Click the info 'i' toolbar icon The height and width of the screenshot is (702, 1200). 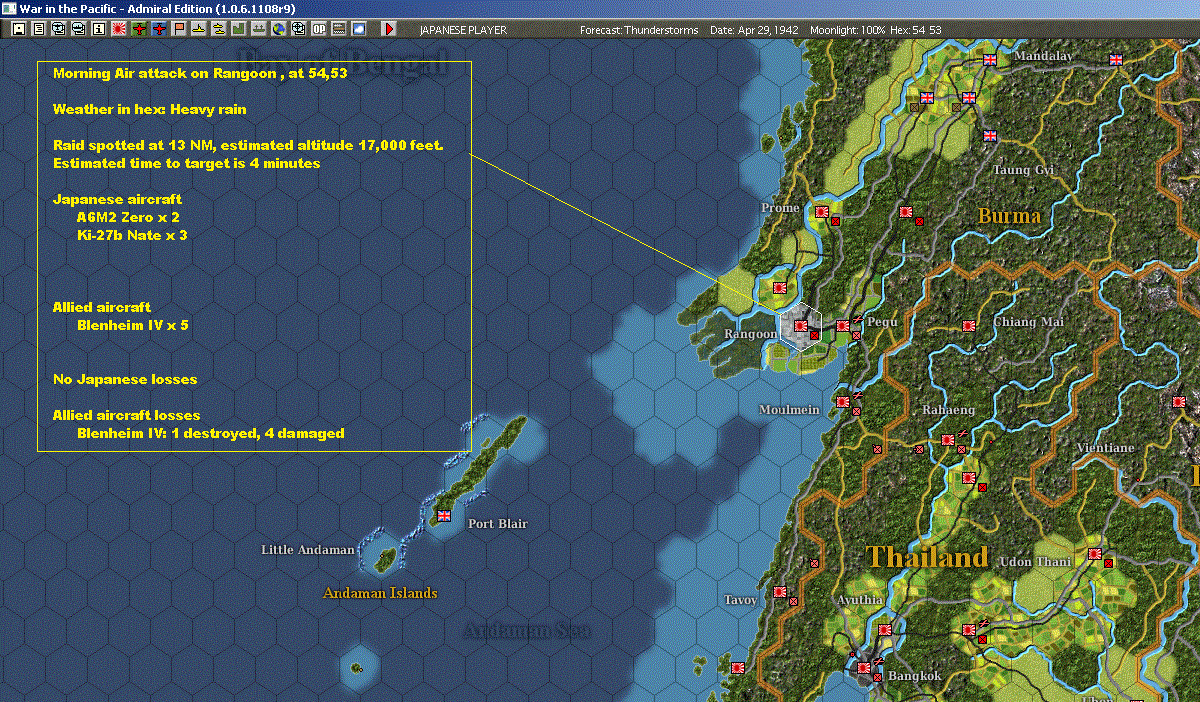98,29
